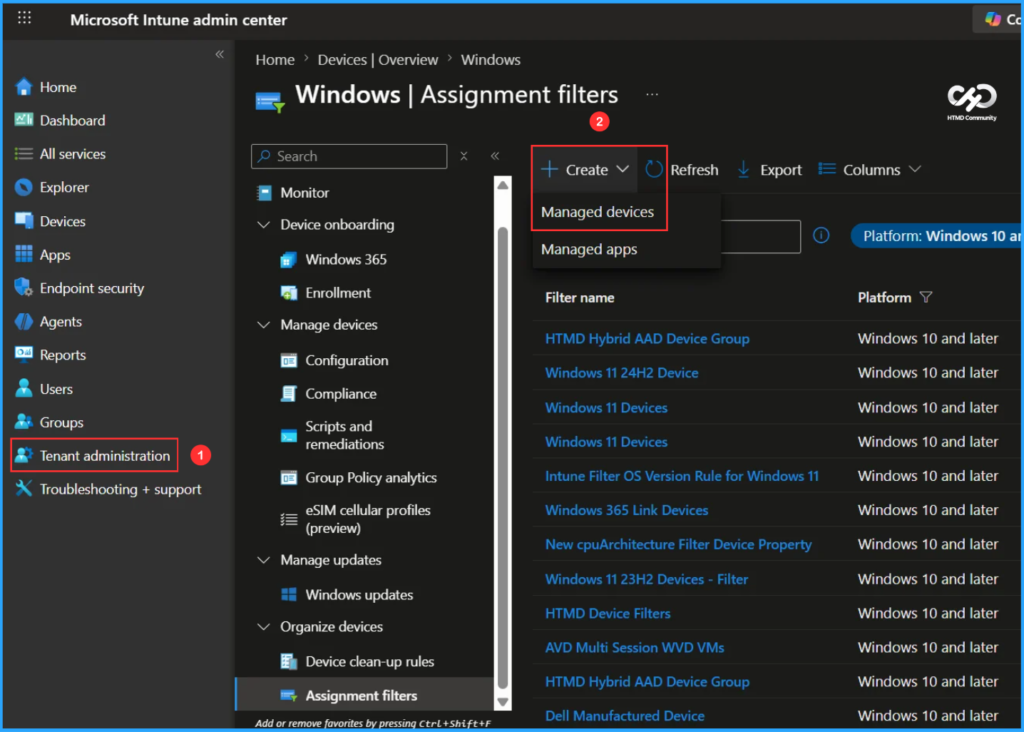Open Copilot button in top bar
The height and width of the screenshot is (732, 1024).
[998, 19]
